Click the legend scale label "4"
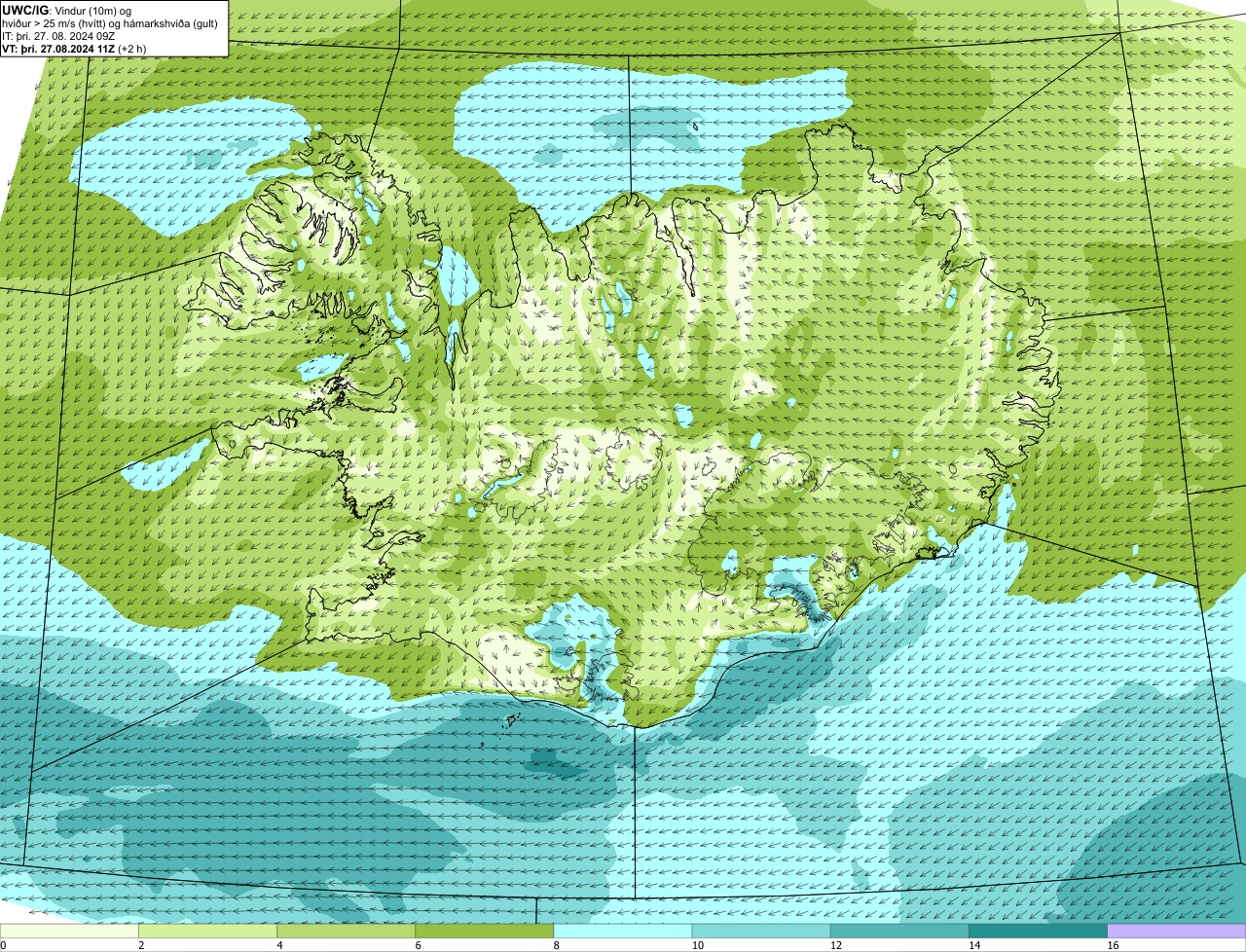1246x952 pixels. pos(279,945)
